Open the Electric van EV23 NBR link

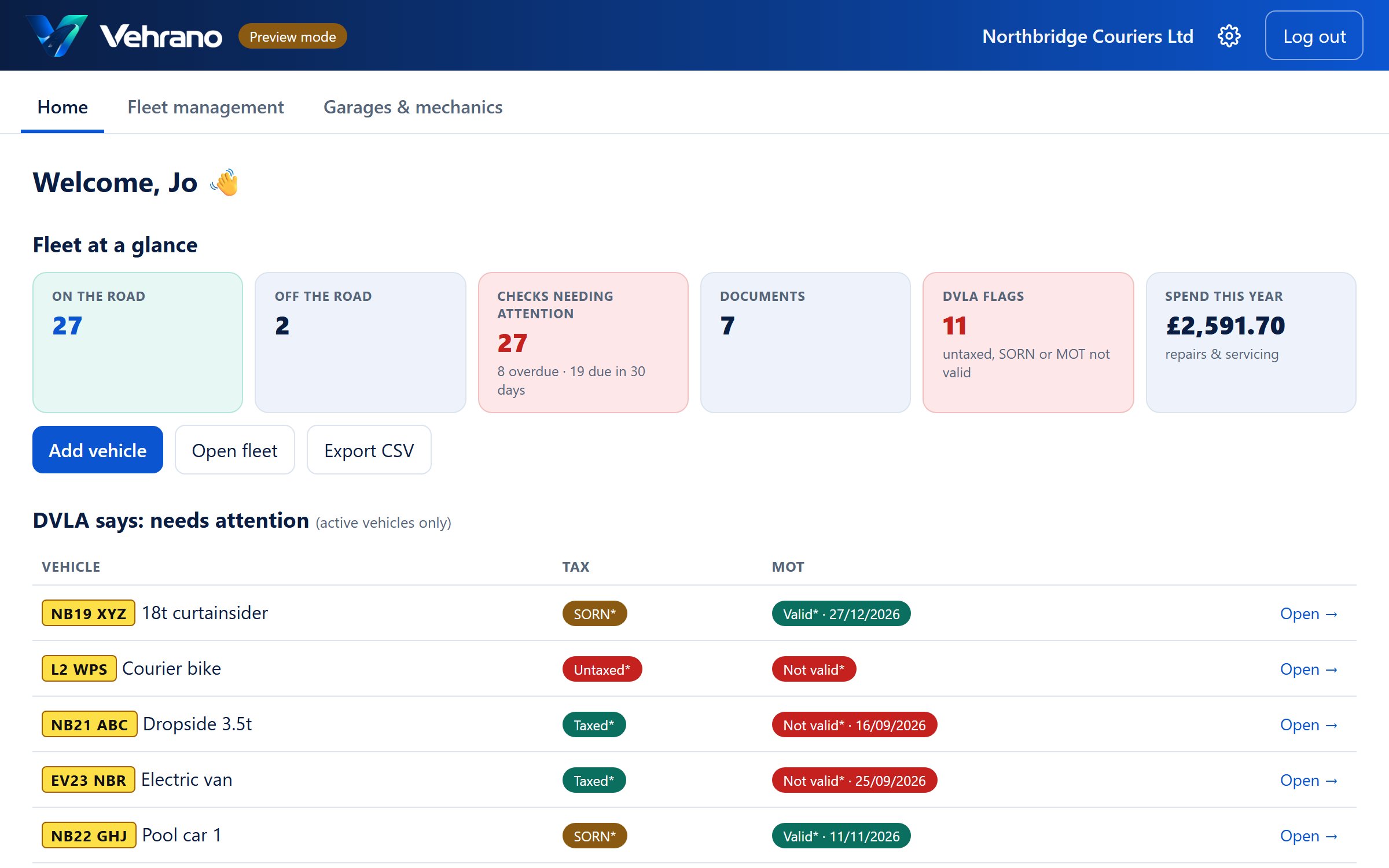pyautogui.click(x=1308, y=780)
